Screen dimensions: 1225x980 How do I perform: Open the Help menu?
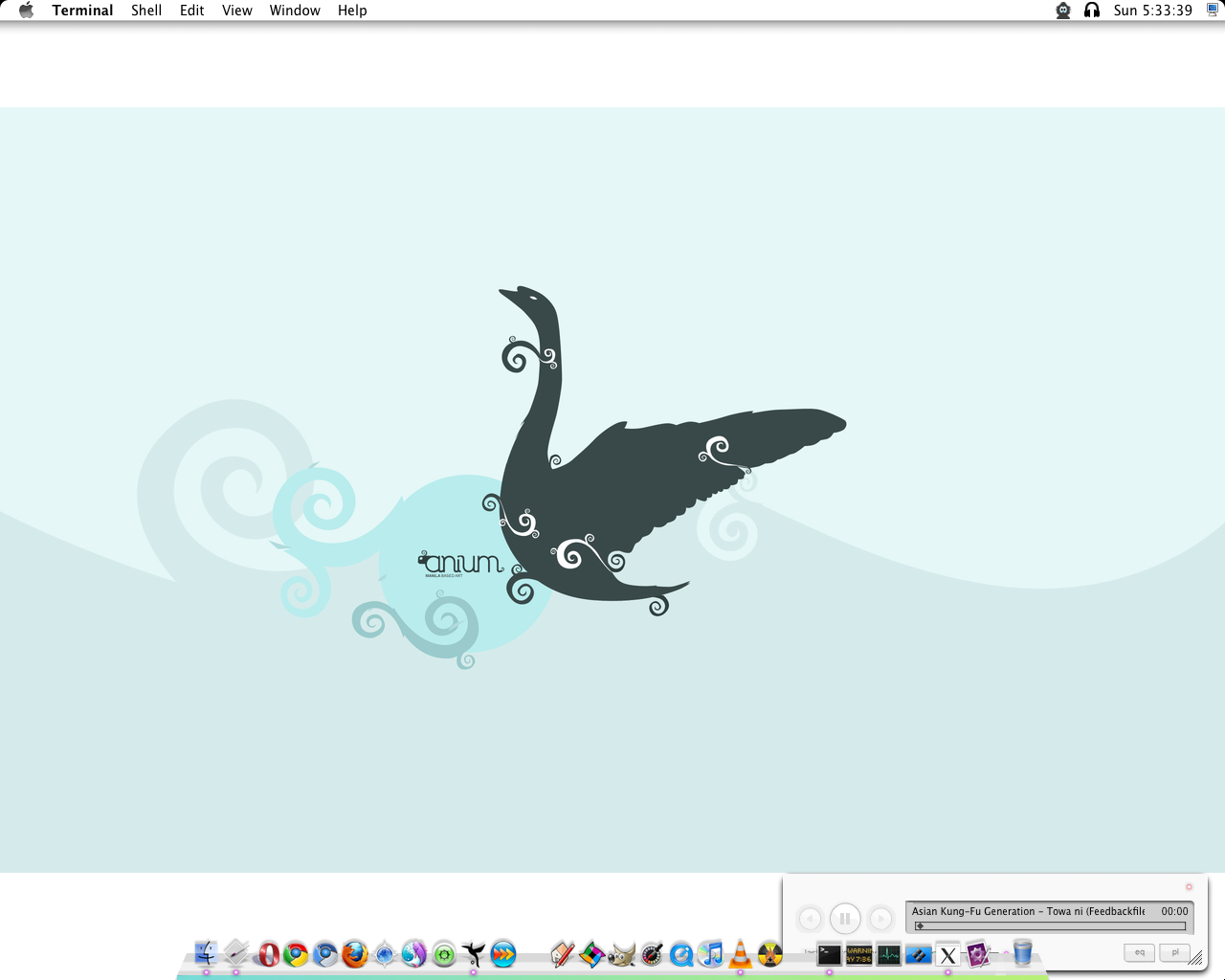[x=352, y=11]
